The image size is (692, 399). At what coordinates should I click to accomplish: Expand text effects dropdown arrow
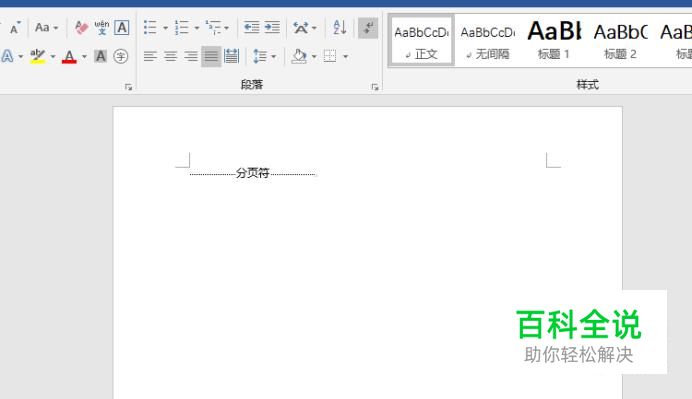pos(20,56)
